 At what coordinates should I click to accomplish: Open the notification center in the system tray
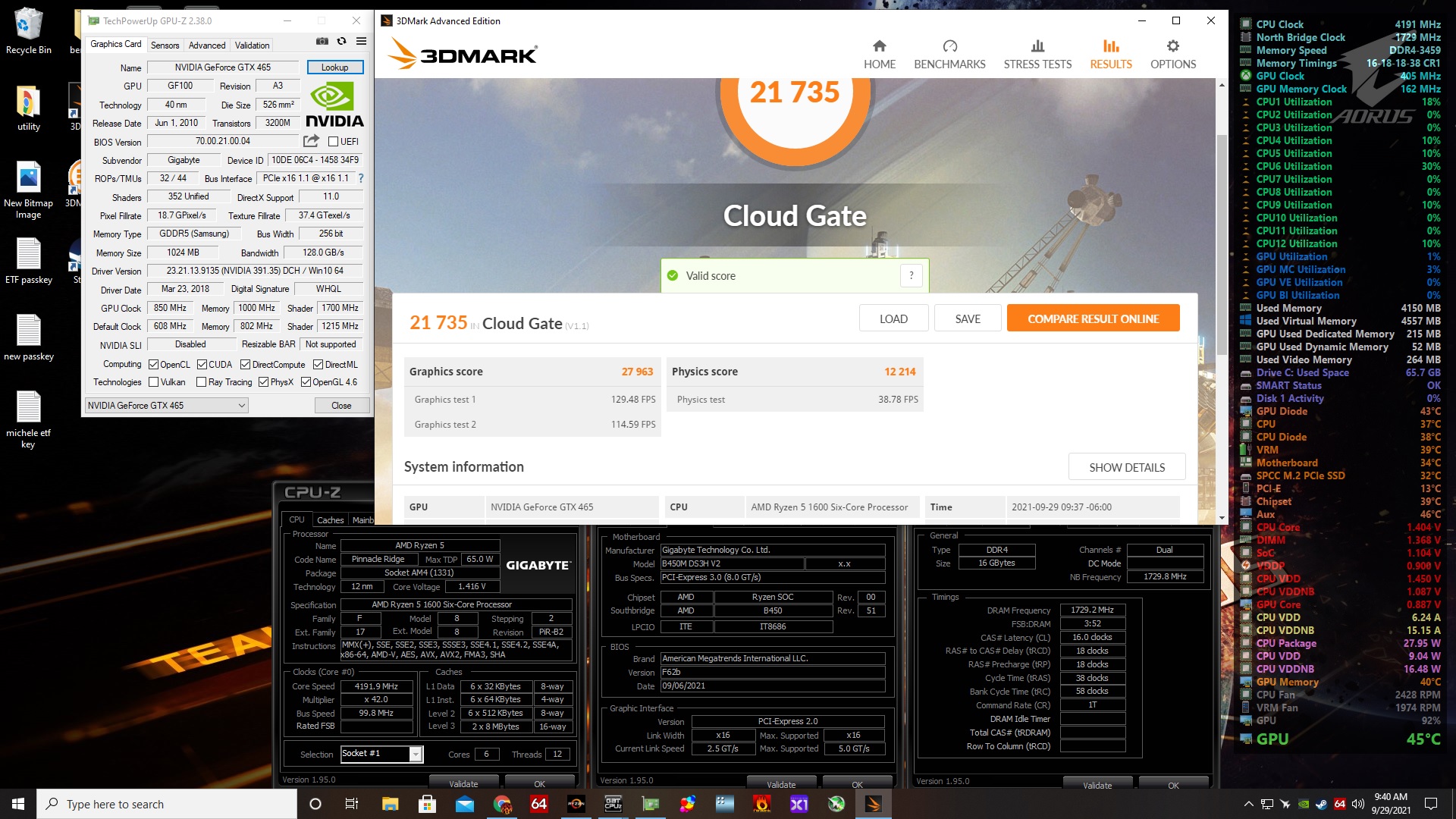(x=1431, y=804)
